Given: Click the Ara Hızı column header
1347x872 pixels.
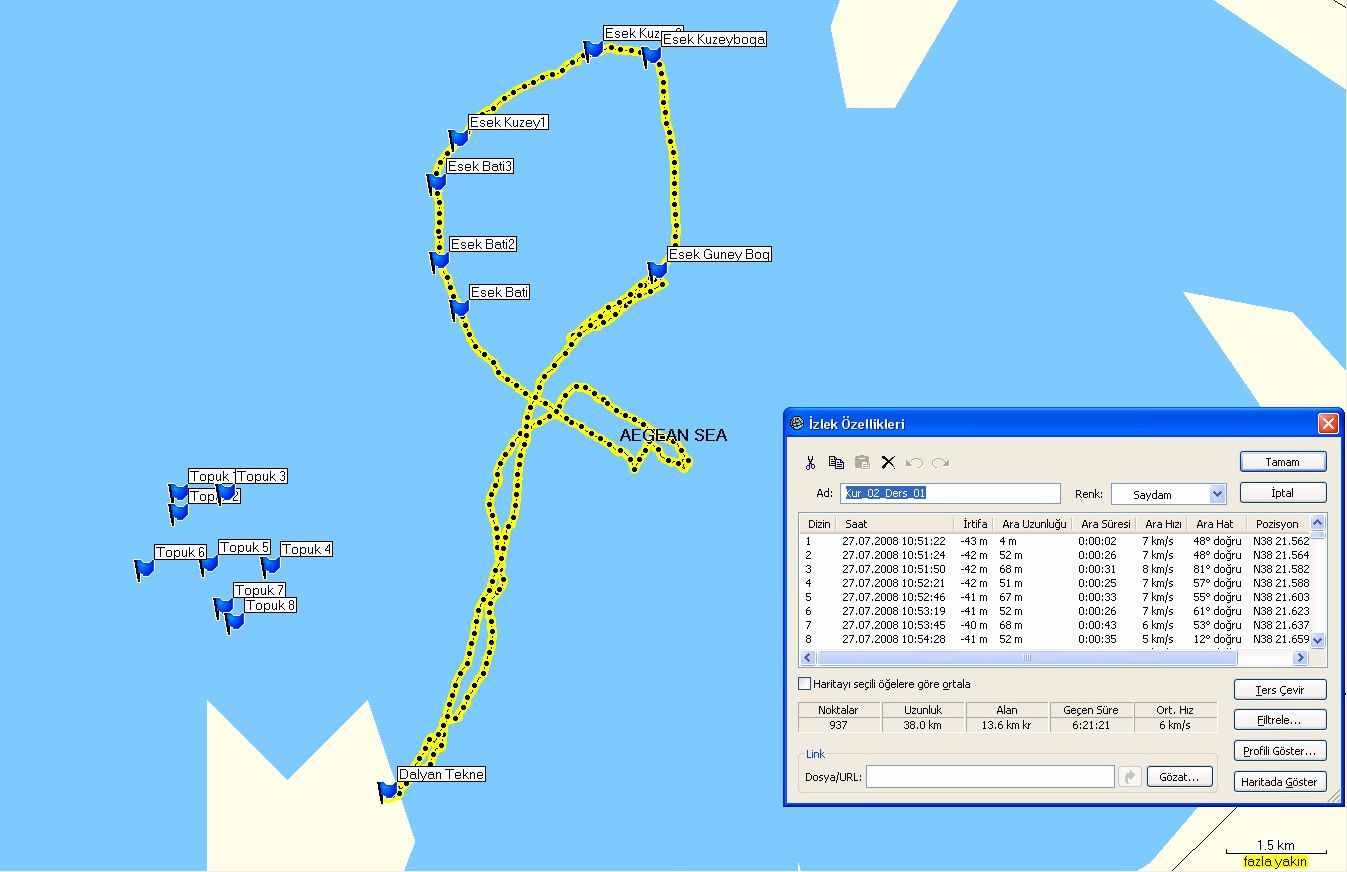Looking at the screenshot, I should coord(1162,524).
